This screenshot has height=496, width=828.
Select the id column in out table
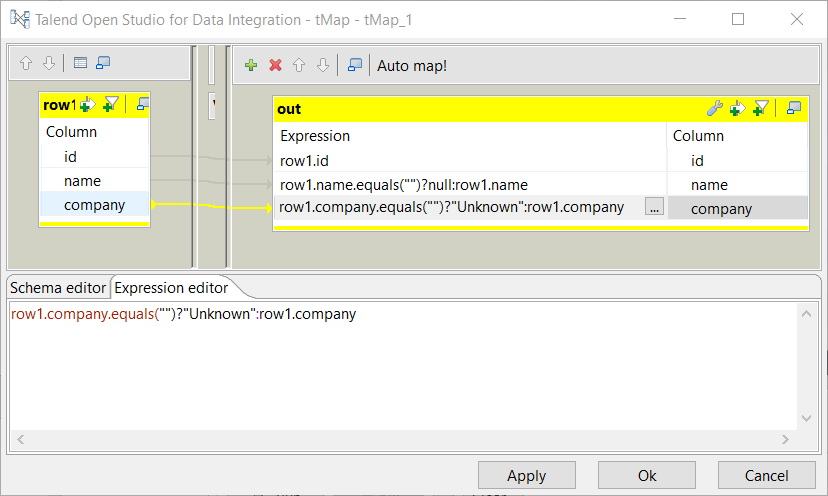point(738,161)
